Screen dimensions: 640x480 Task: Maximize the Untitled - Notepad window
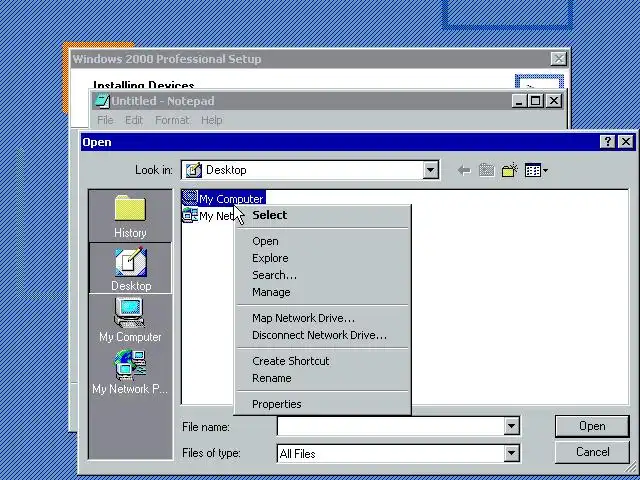click(536, 101)
